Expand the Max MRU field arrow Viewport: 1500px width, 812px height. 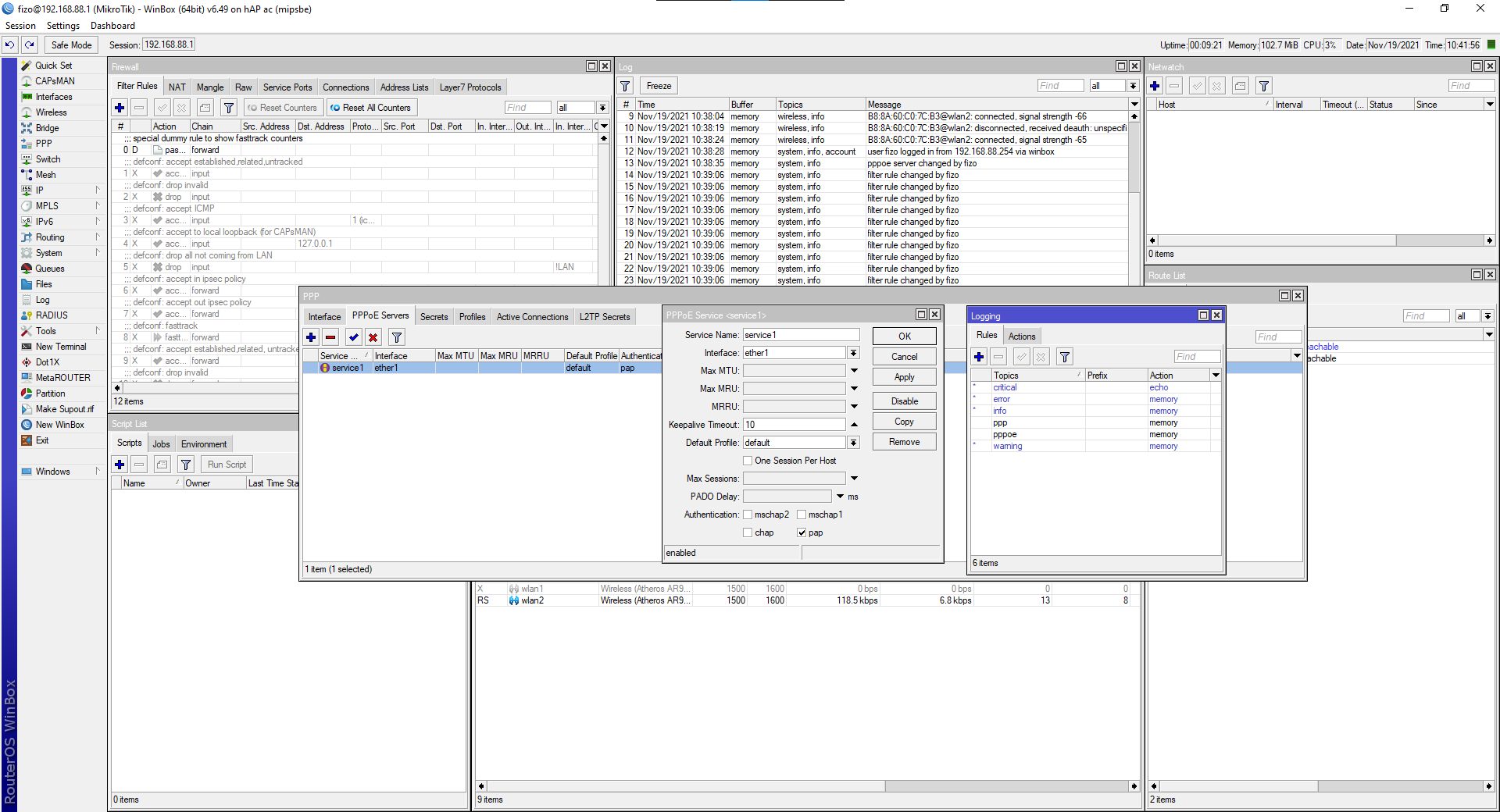coord(854,389)
